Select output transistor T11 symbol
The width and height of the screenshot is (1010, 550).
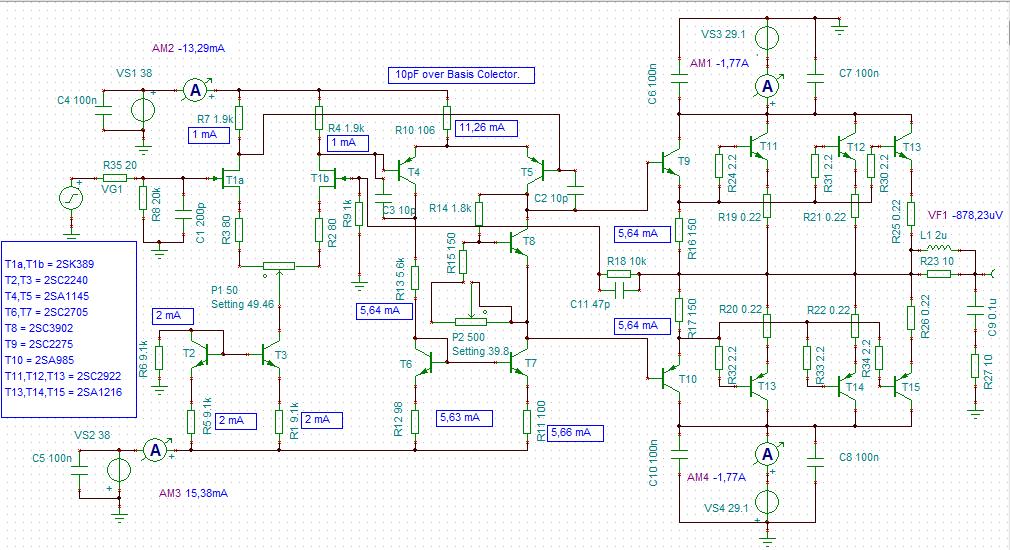759,147
